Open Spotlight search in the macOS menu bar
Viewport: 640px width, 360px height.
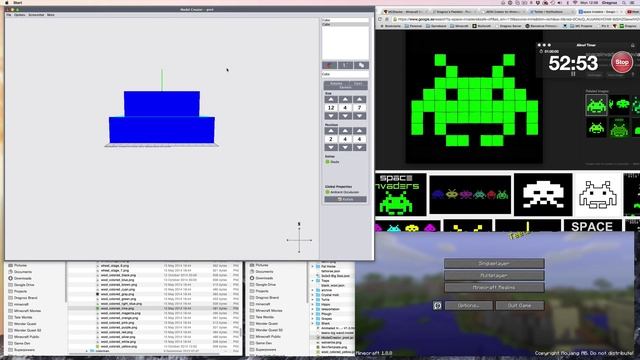(x=624, y=2)
